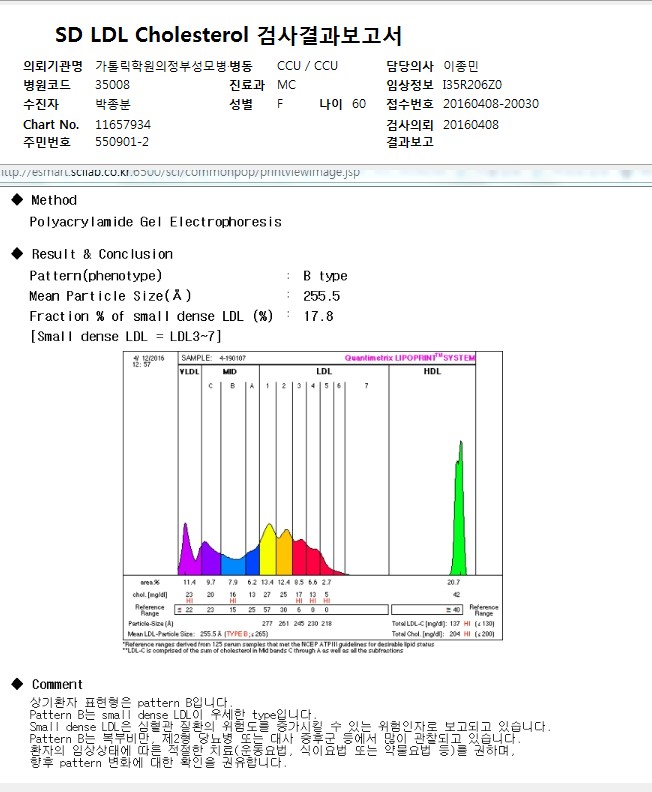Viewport: 652px width, 792px height.
Task: Click the comment line starting 향후 pattern 변화에
Action: point(159,763)
